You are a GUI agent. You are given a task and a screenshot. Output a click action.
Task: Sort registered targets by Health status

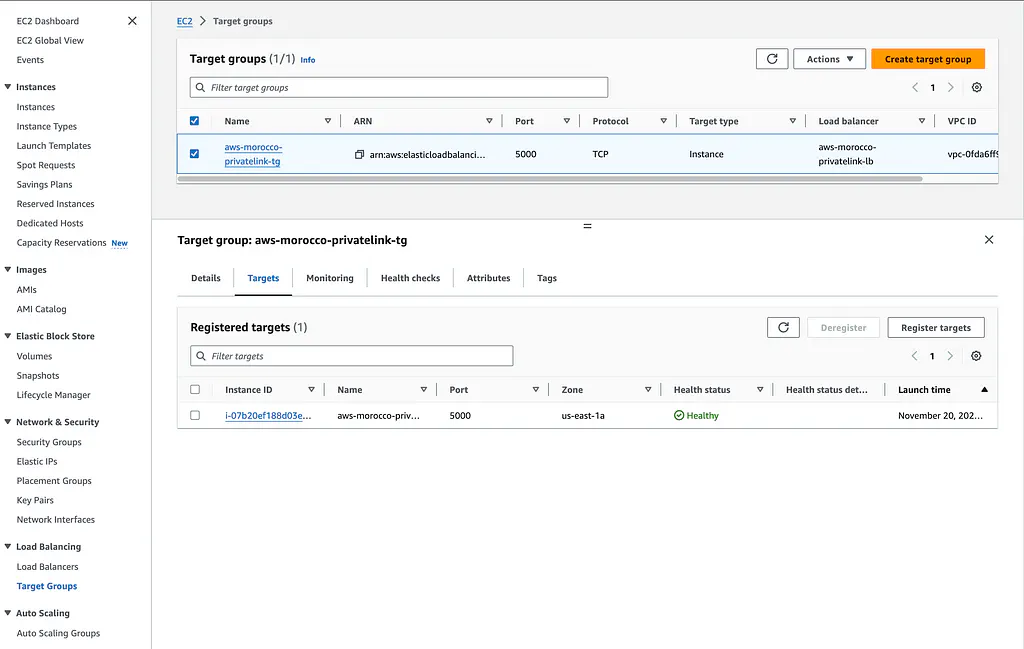(x=760, y=390)
